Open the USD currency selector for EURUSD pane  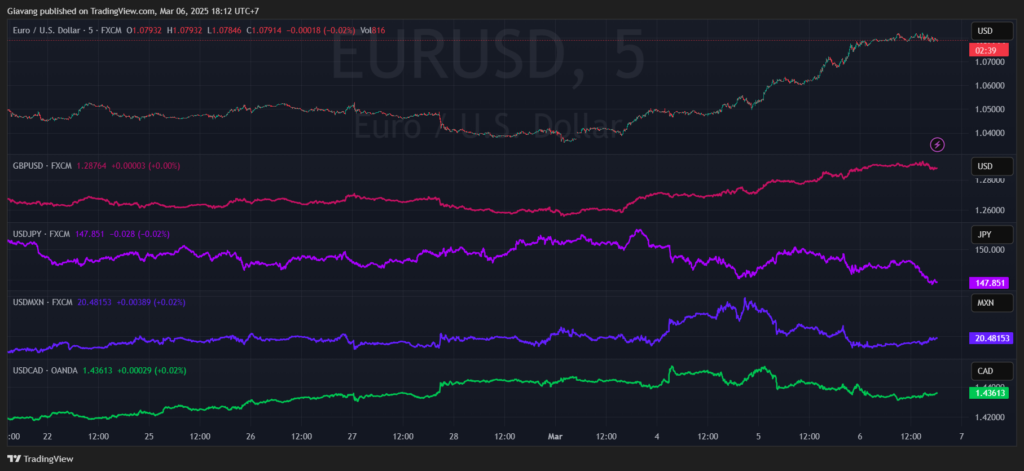point(983,30)
